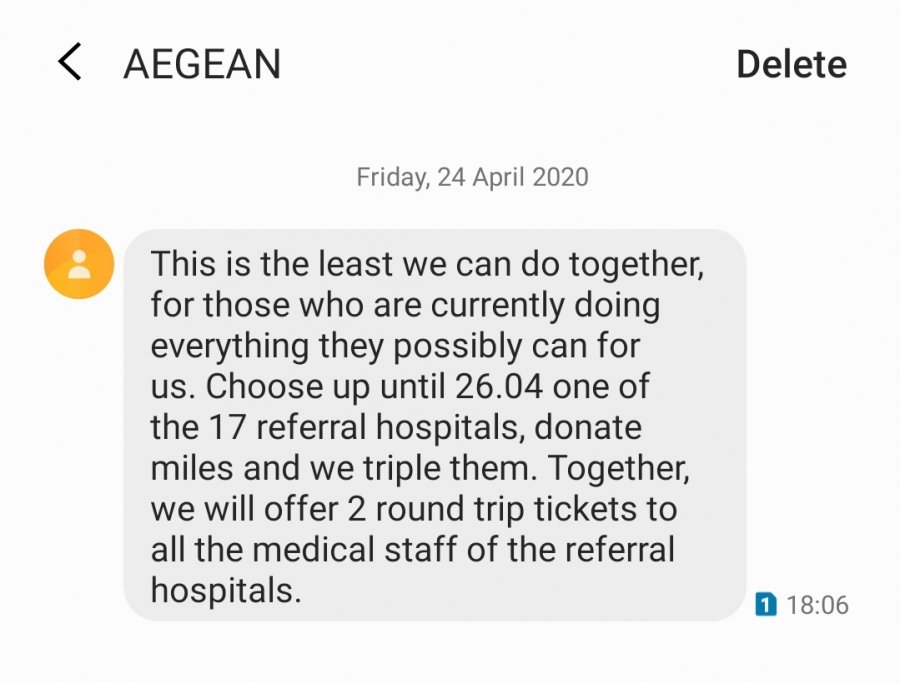900x683 pixels.
Task: Click the blue SIM 1 indicator icon
Action: (765, 604)
